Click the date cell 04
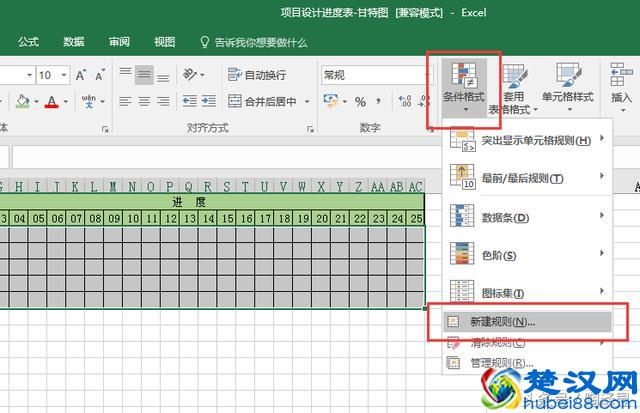Viewport: 640px width, 413px height. (19, 218)
